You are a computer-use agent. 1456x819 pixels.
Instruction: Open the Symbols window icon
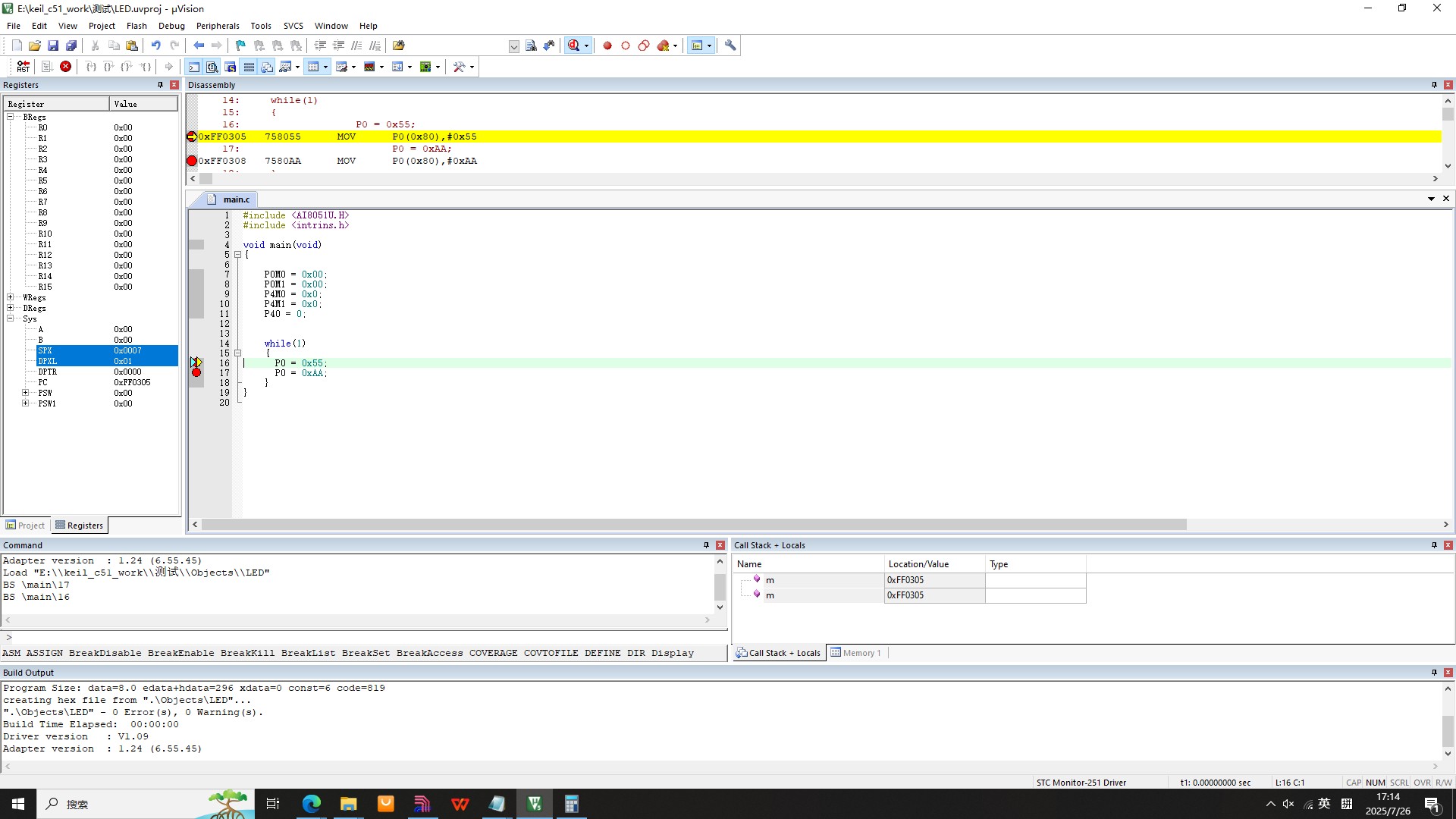[x=231, y=67]
